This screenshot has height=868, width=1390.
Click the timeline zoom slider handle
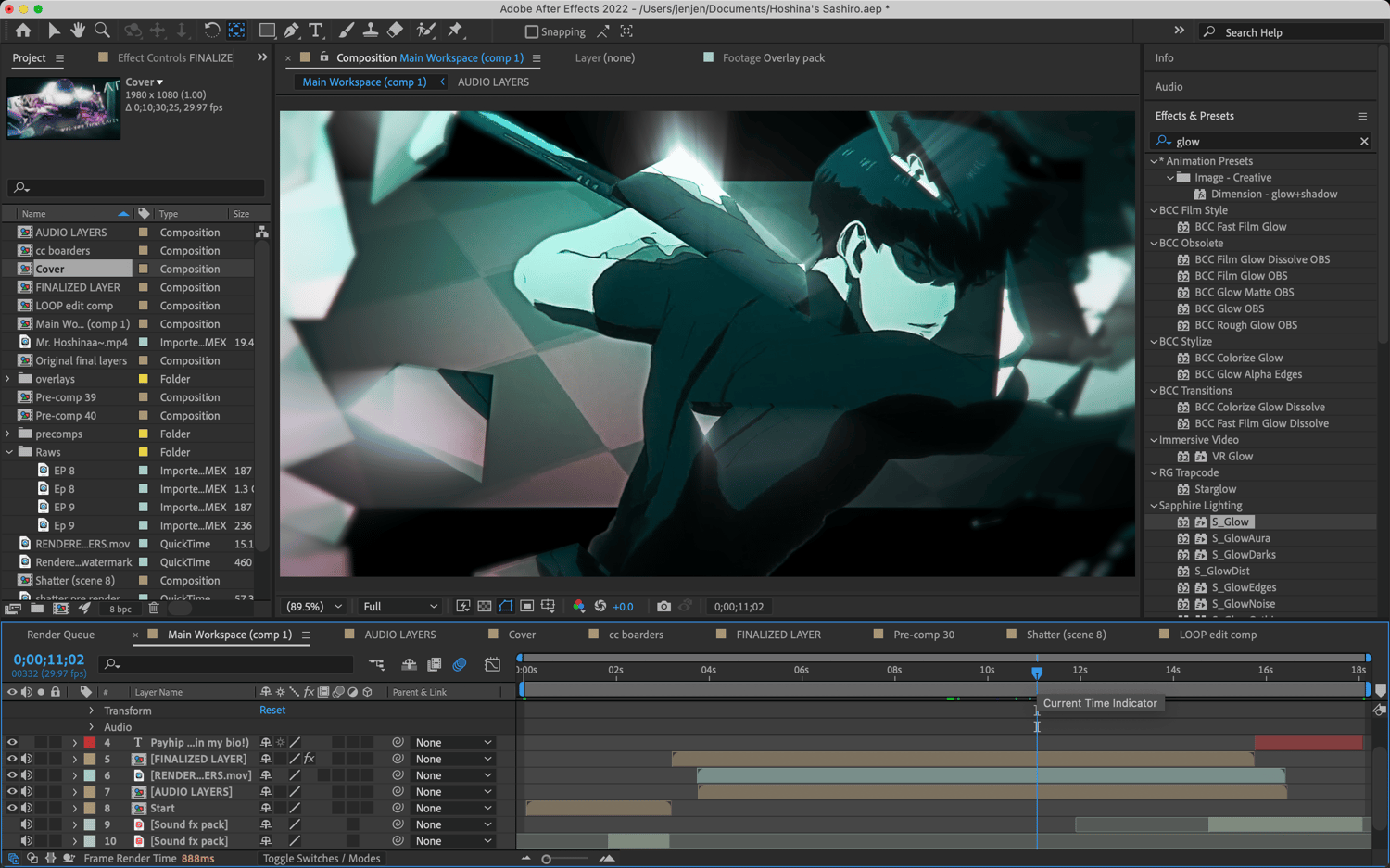point(547,859)
